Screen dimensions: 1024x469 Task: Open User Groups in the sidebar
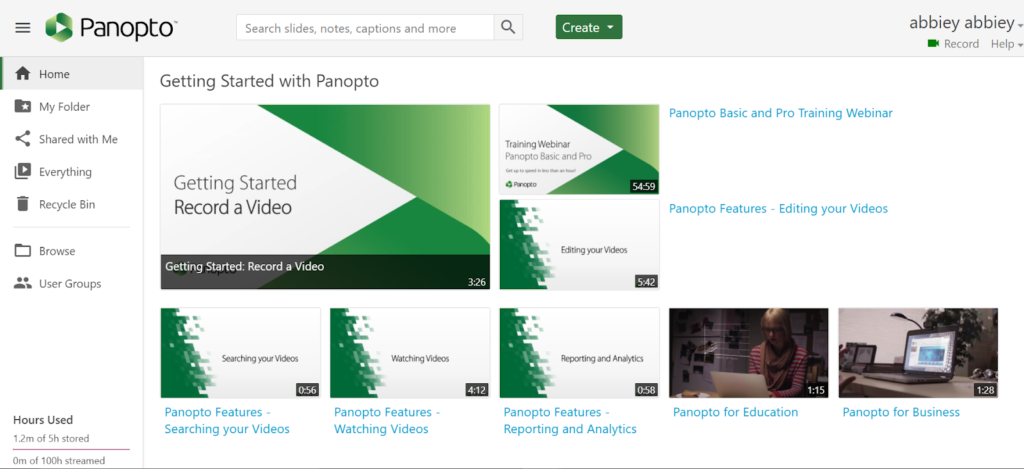click(72, 283)
